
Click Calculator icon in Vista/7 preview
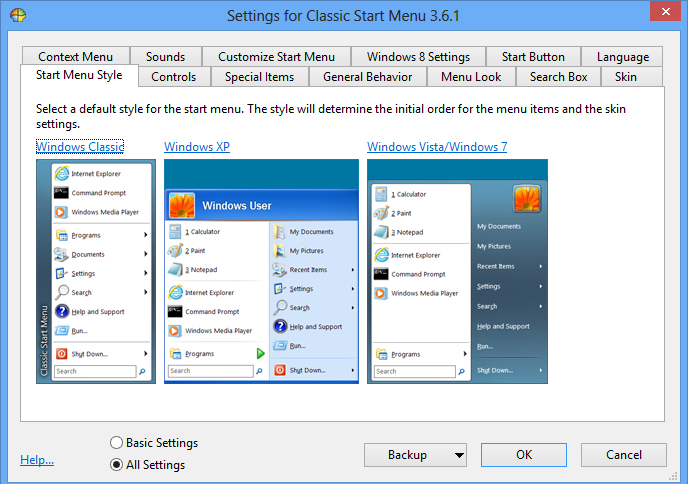click(x=381, y=194)
